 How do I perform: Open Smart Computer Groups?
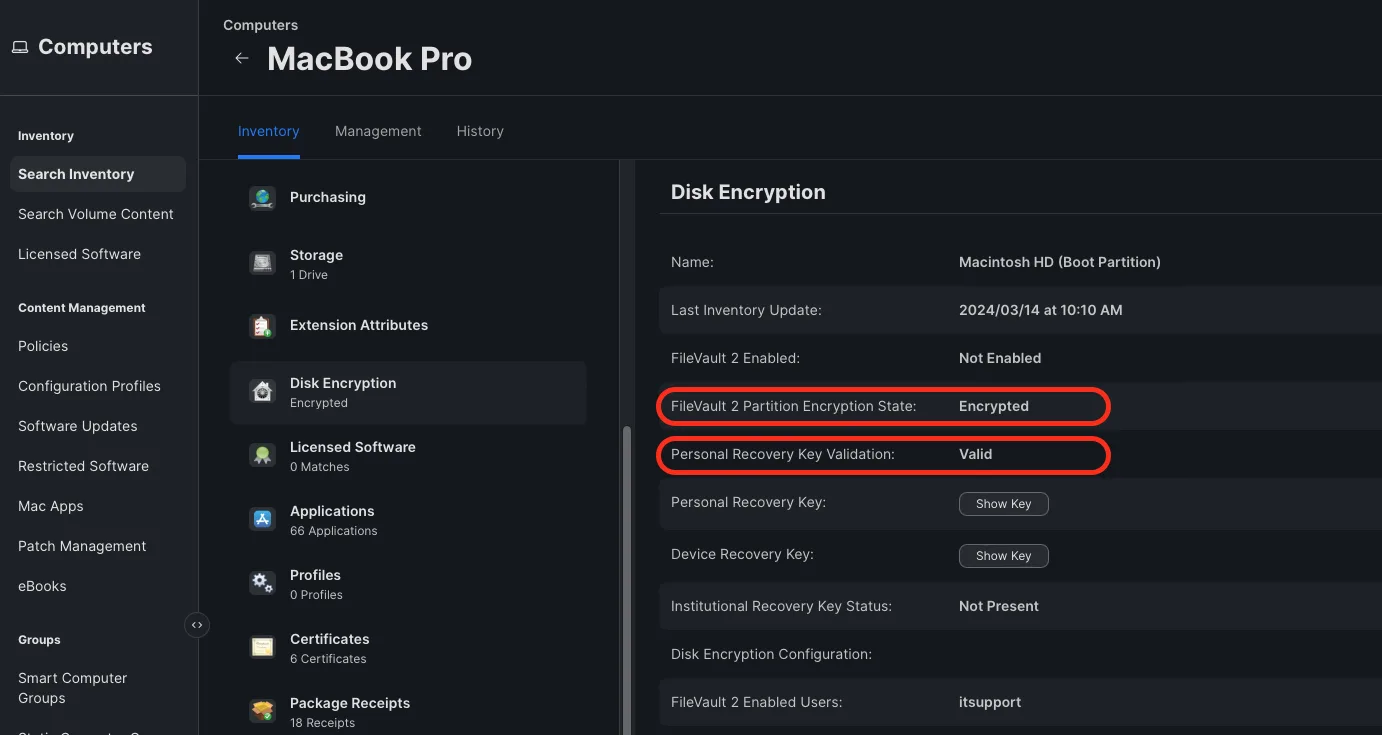tap(72, 688)
